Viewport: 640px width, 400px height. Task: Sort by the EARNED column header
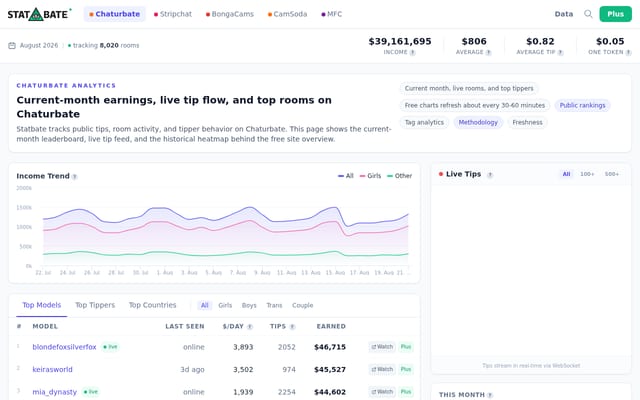click(x=331, y=327)
